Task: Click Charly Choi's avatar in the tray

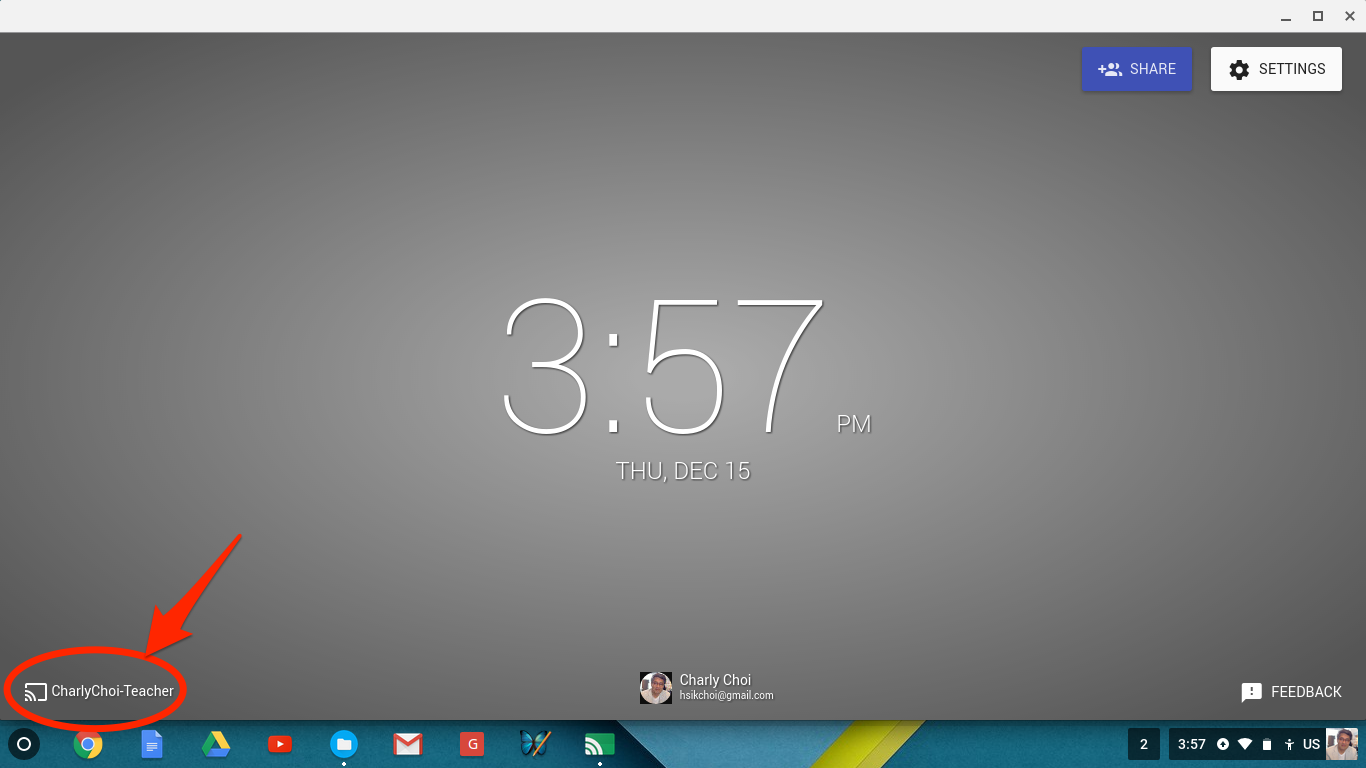Action: 1341,744
